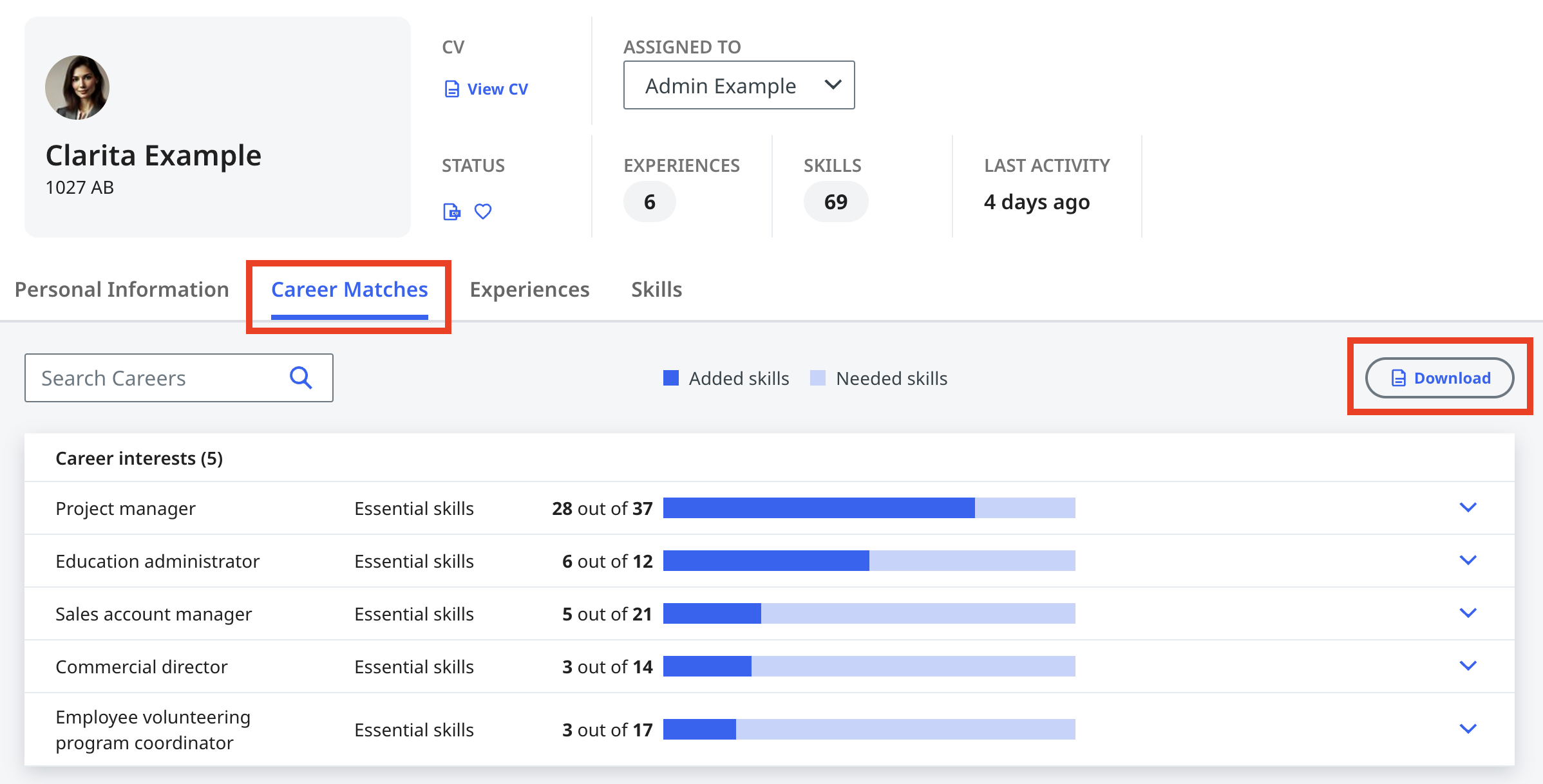Click the 'Sales account manager' career name

(154, 614)
